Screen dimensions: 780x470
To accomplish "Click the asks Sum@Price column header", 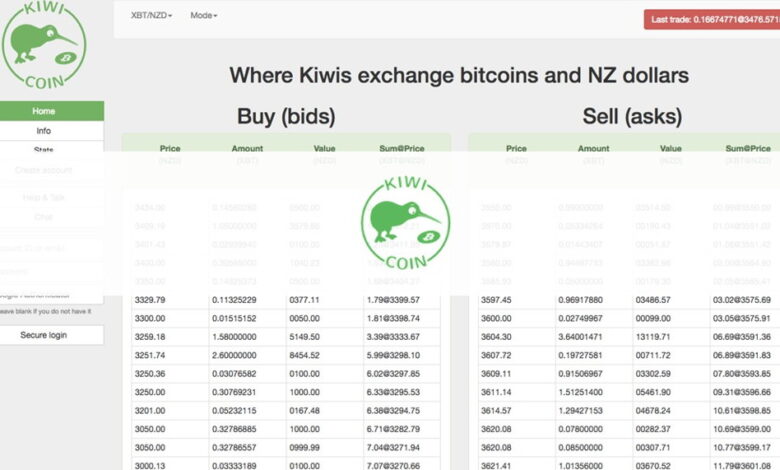I will tap(748, 148).
